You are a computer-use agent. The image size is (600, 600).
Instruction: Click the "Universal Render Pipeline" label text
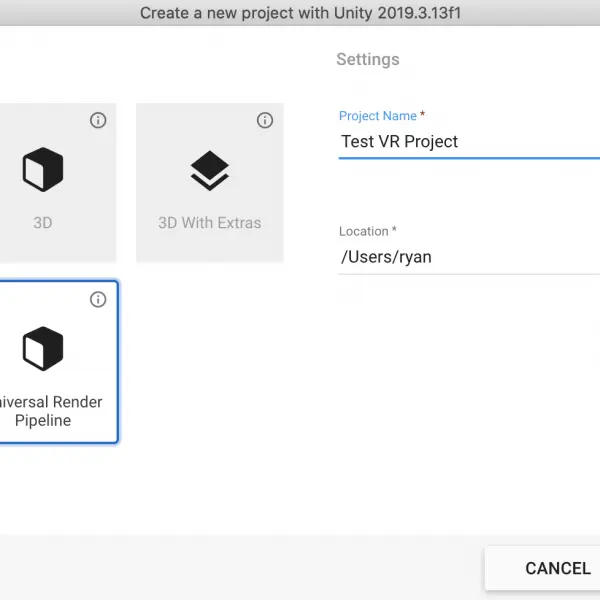(50, 411)
